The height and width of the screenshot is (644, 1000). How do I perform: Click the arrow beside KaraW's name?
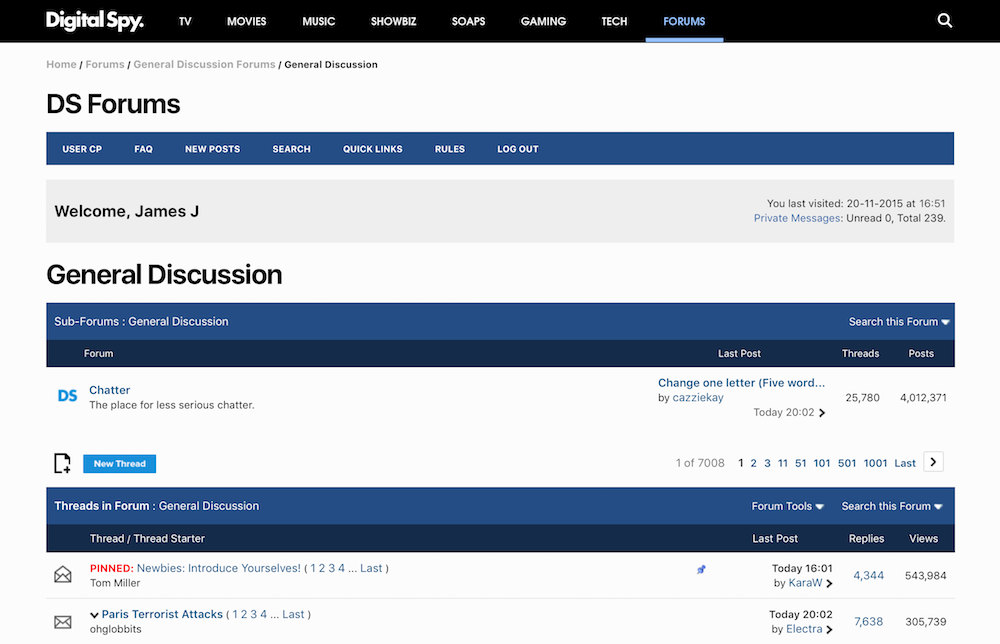pos(830,582)
